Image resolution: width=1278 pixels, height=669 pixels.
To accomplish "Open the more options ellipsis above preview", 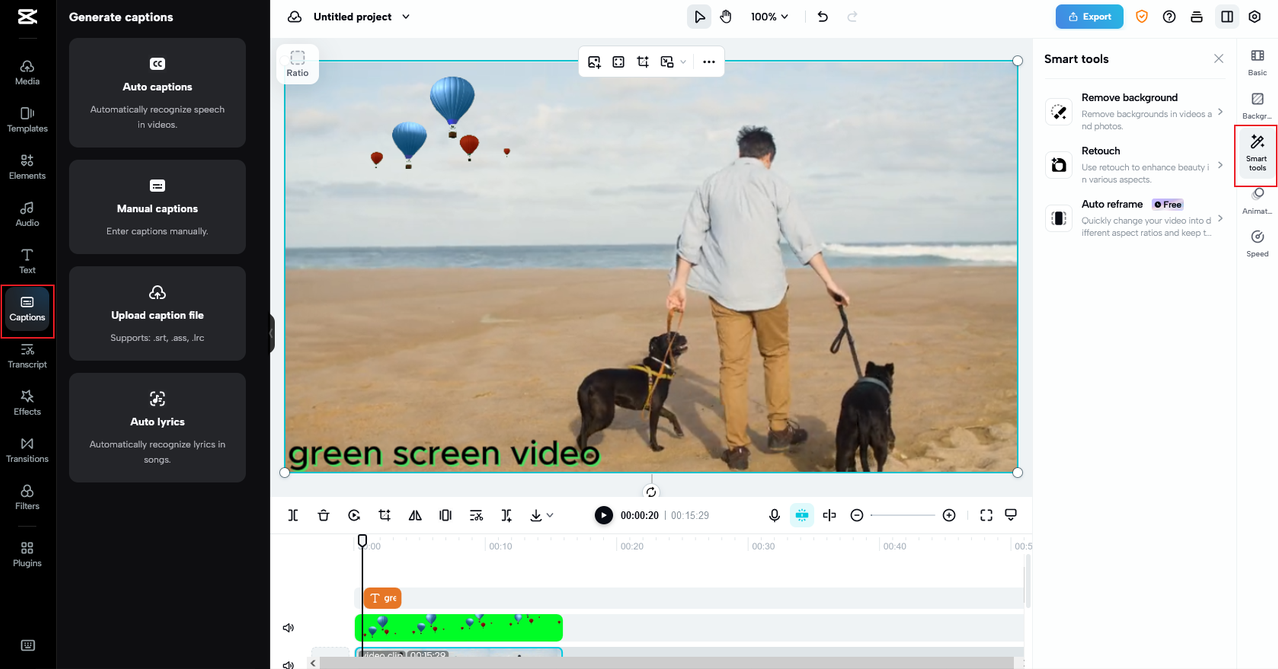I will (709, 62).
